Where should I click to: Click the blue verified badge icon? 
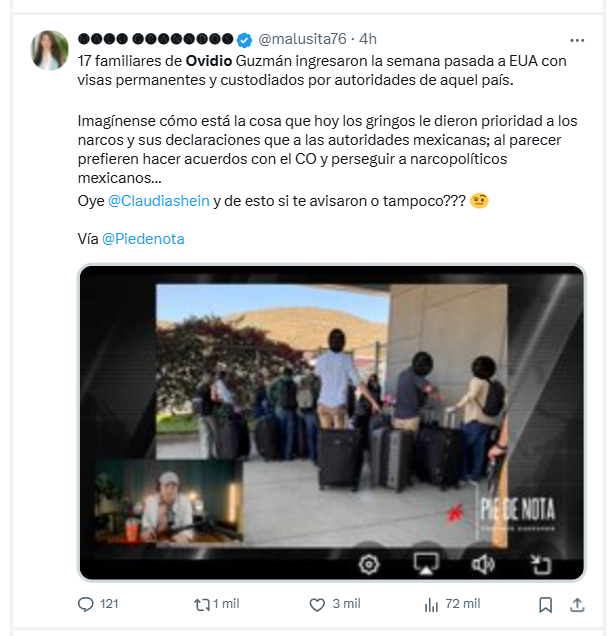tap(244, 40)
